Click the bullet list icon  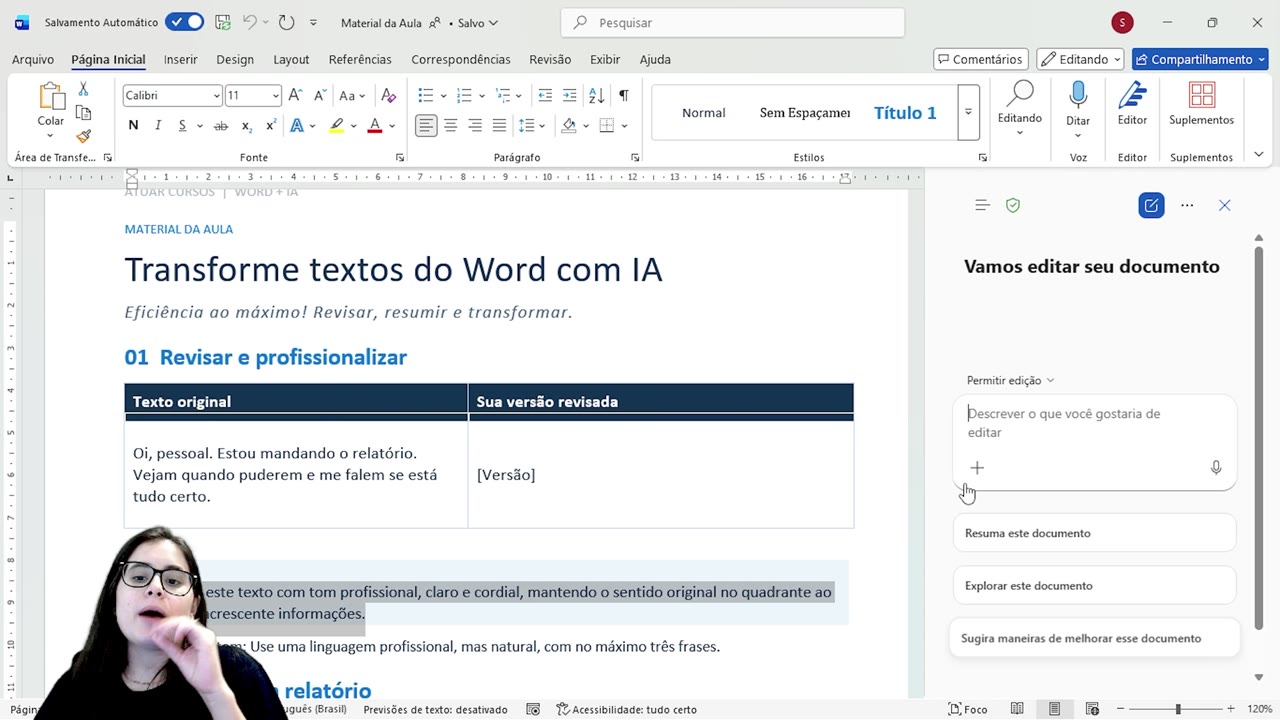coord(426,95)
